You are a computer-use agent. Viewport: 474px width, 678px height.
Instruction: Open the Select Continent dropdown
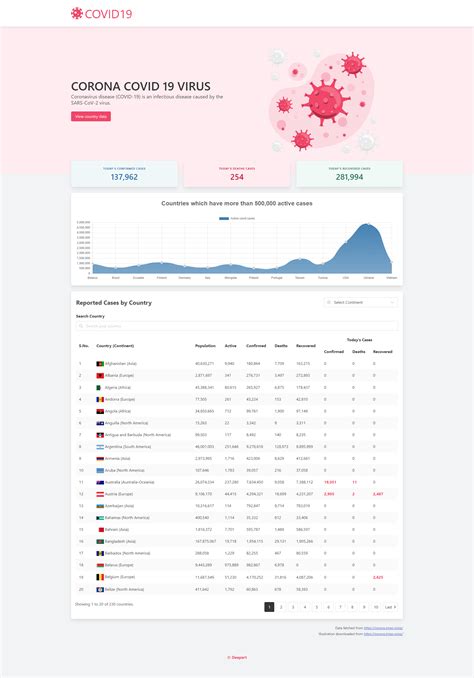(360, 302)
